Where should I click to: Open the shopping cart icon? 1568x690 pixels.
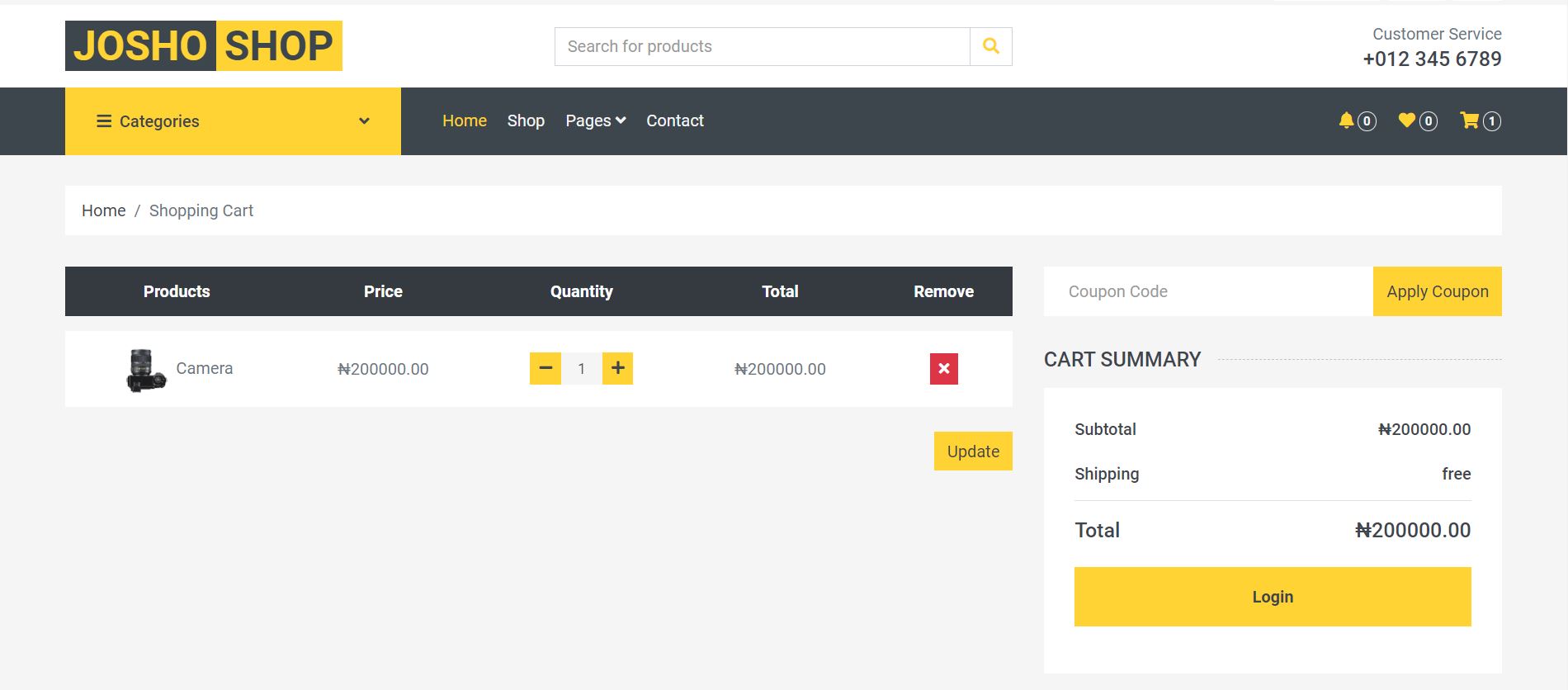(1469, 121)
